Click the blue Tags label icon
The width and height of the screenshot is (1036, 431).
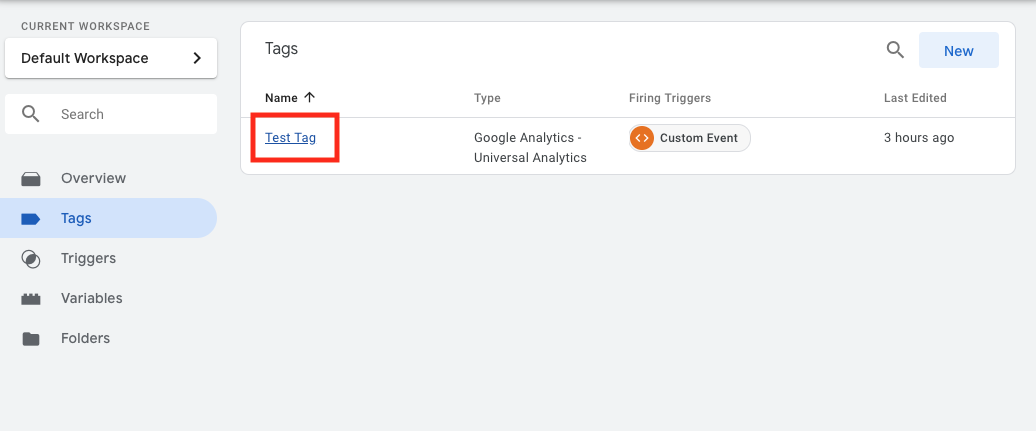[31, 219]
